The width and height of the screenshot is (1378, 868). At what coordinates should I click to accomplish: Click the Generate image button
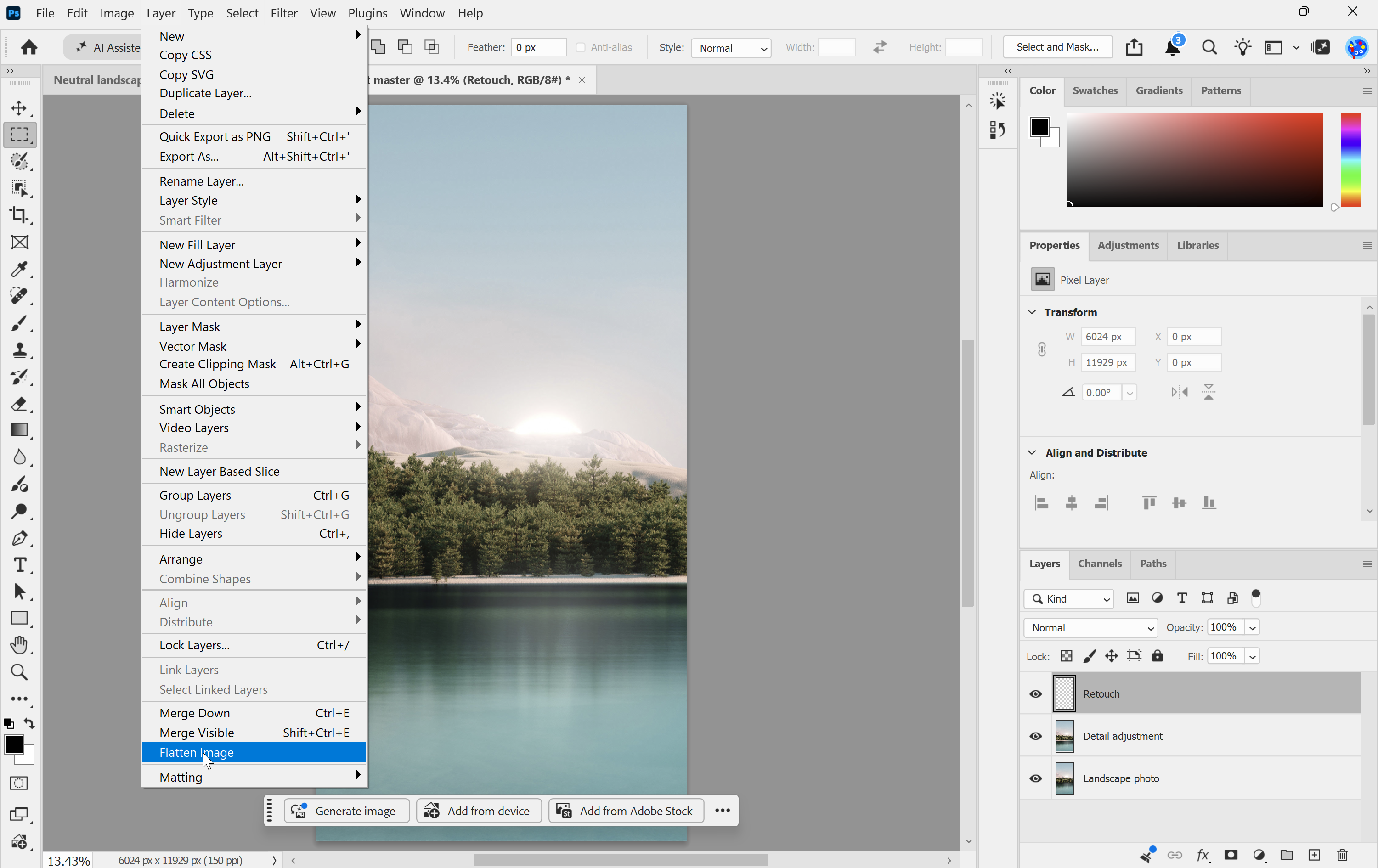[346, 811]
